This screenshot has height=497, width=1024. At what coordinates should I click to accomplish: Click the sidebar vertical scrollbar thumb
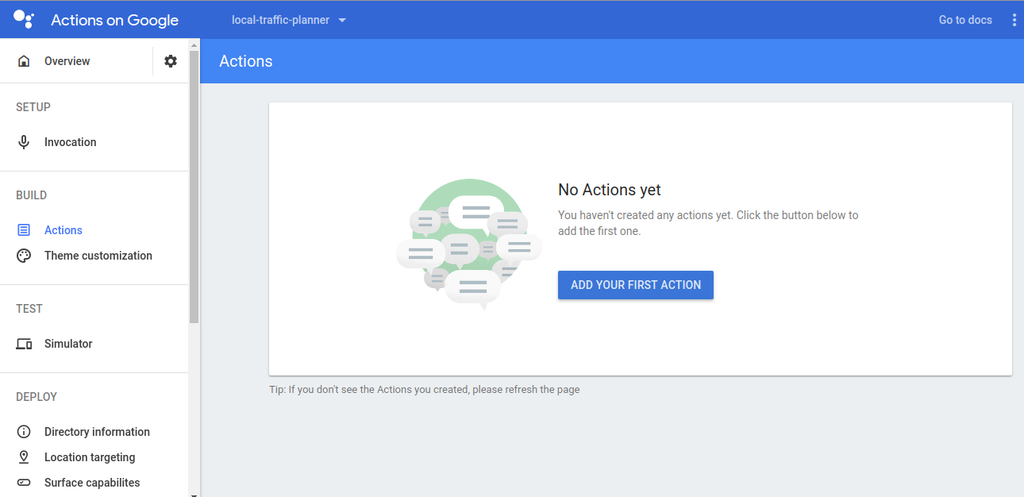tap(194, 186)
